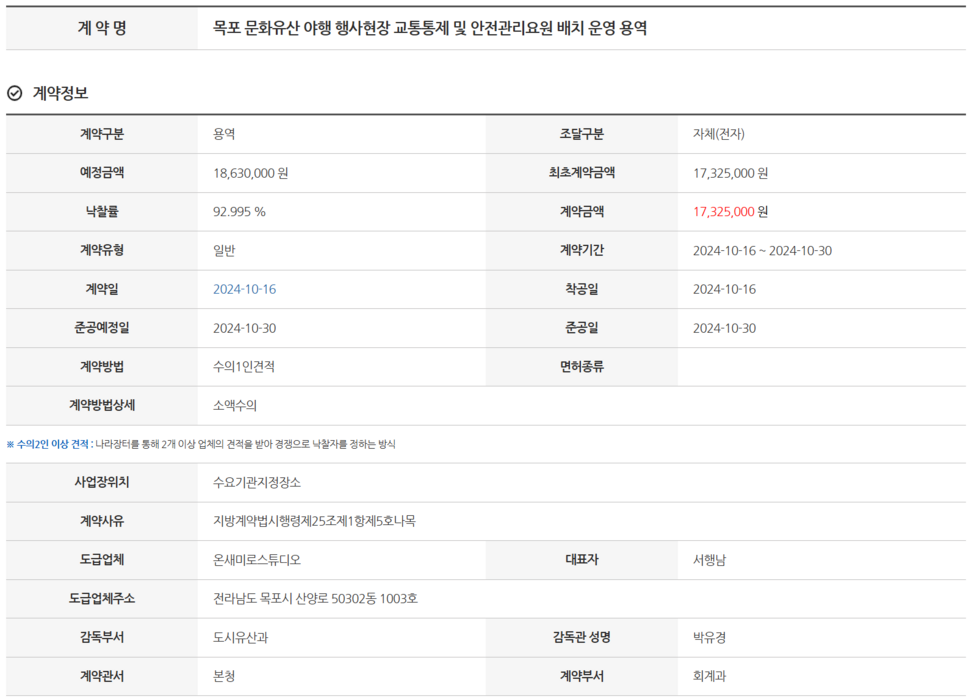Image resolution: width=980 pixels, height=699 pixels.
Task: Select the 도급업체주소 beginning 전라남도 목포시
Action: tap(316, 598)
